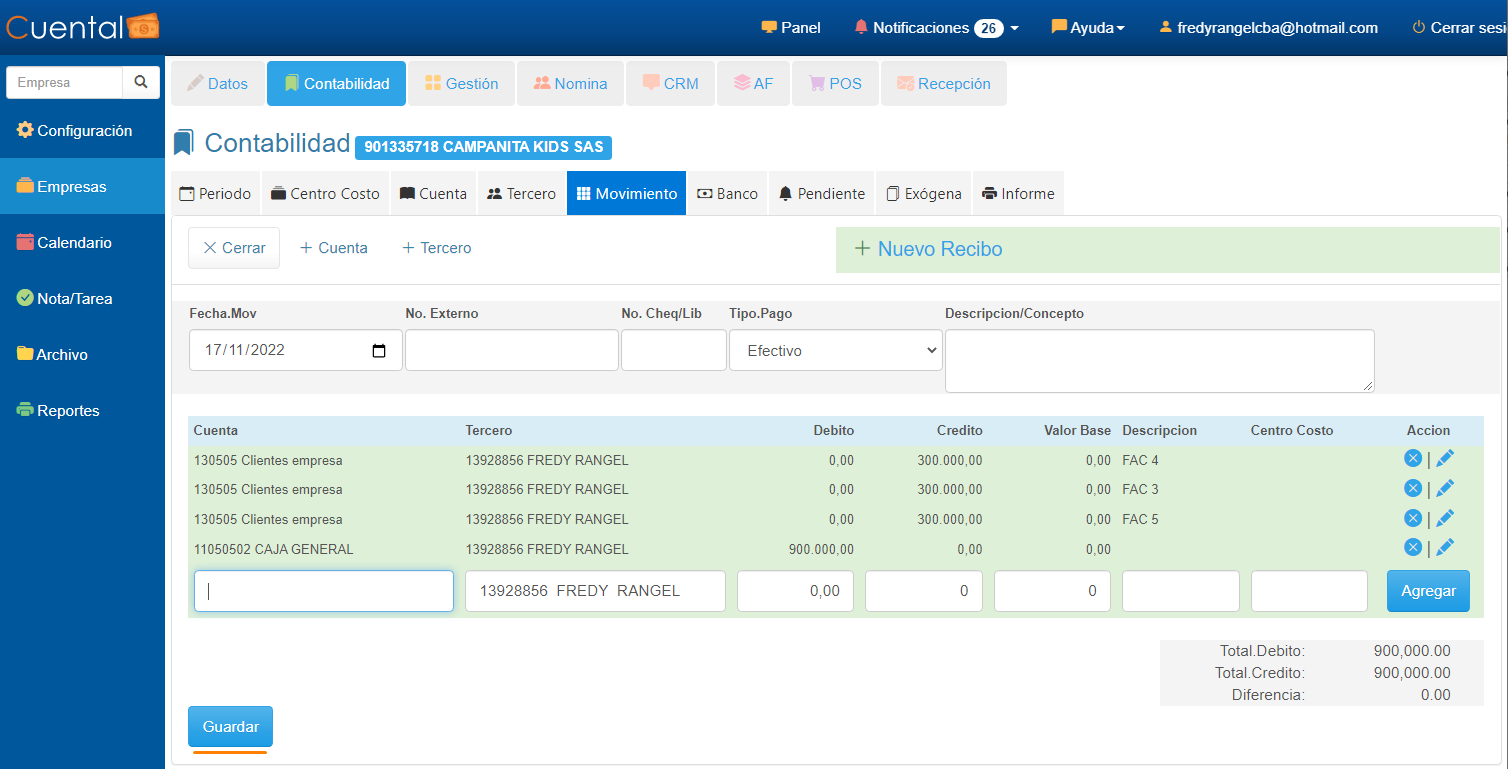Click the Empresa search field

pos(65,83)
